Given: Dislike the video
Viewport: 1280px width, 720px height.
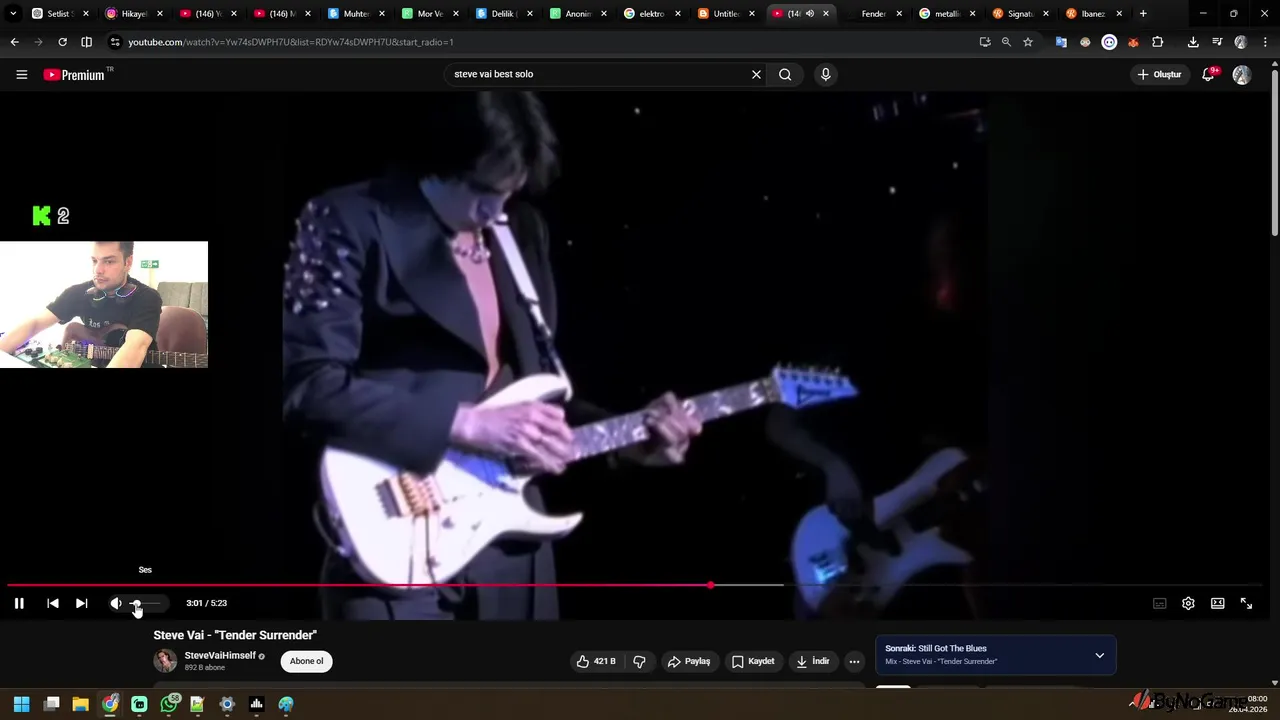Looking at the screenshot, I should coord(639,661).
